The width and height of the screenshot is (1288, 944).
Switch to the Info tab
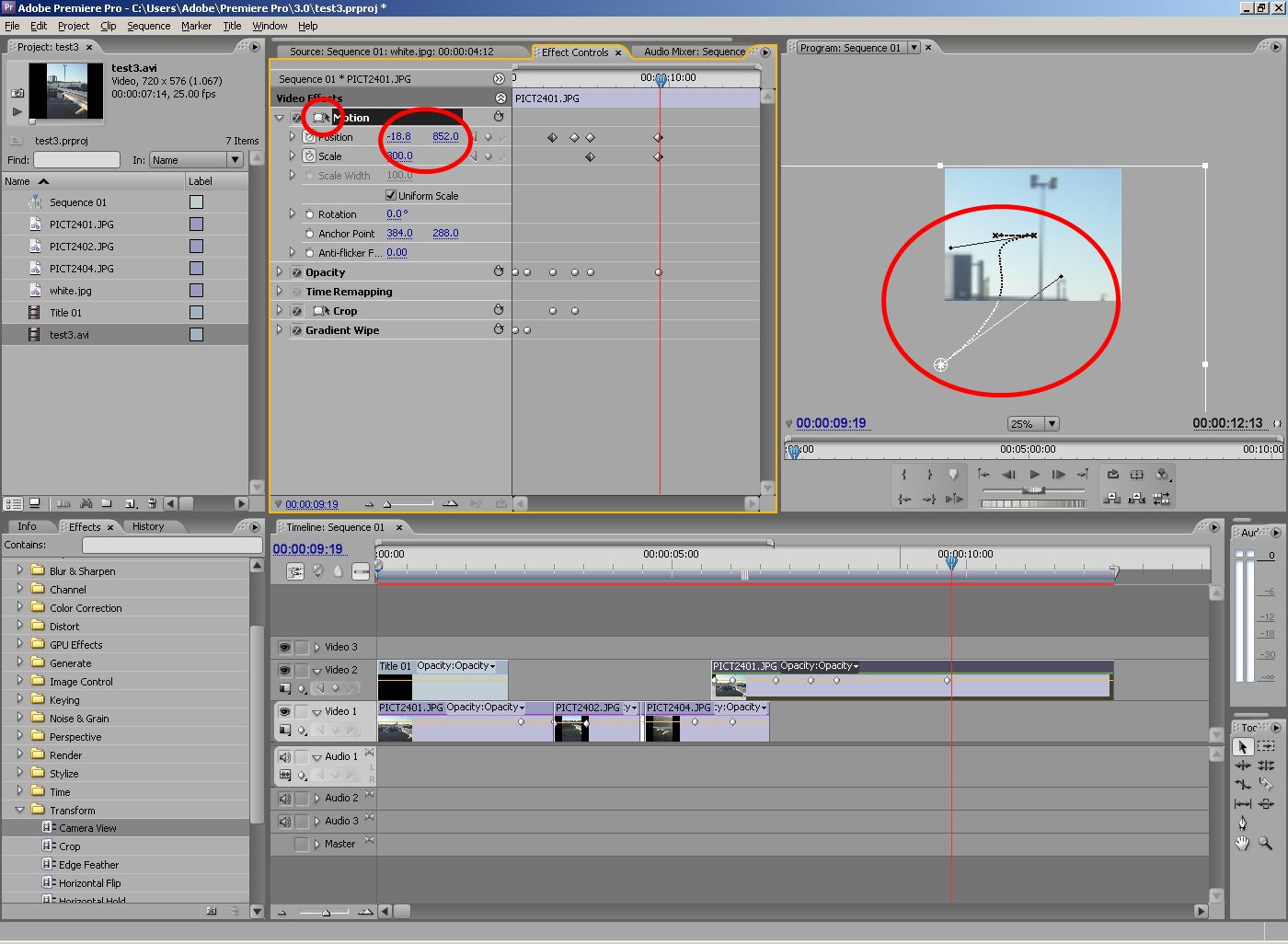pos(27,527)
